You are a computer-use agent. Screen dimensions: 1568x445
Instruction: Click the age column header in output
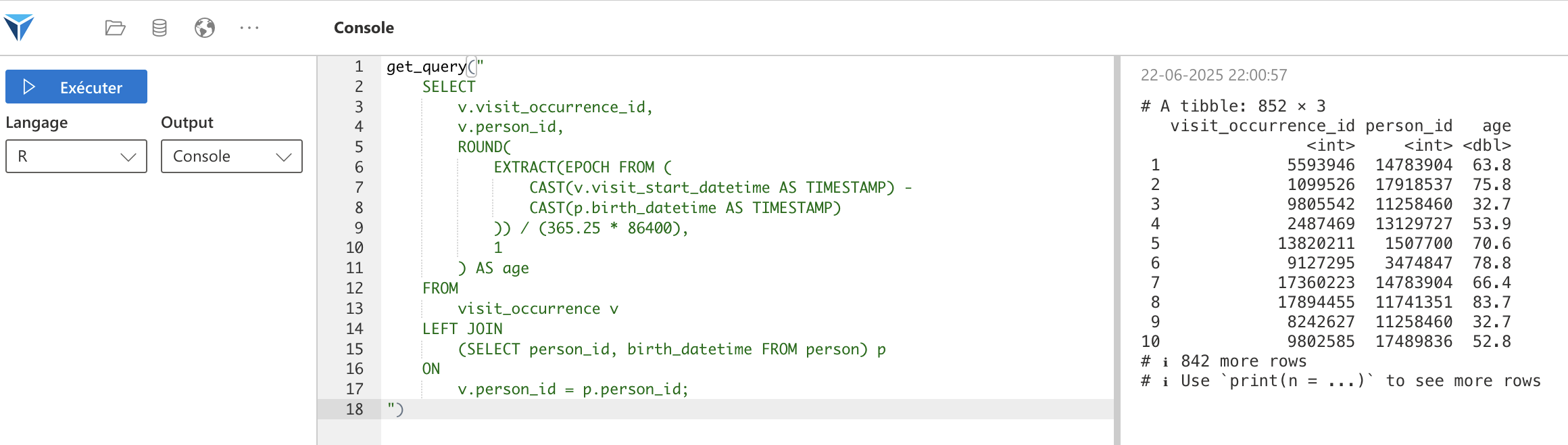[x=1496, y=126]
